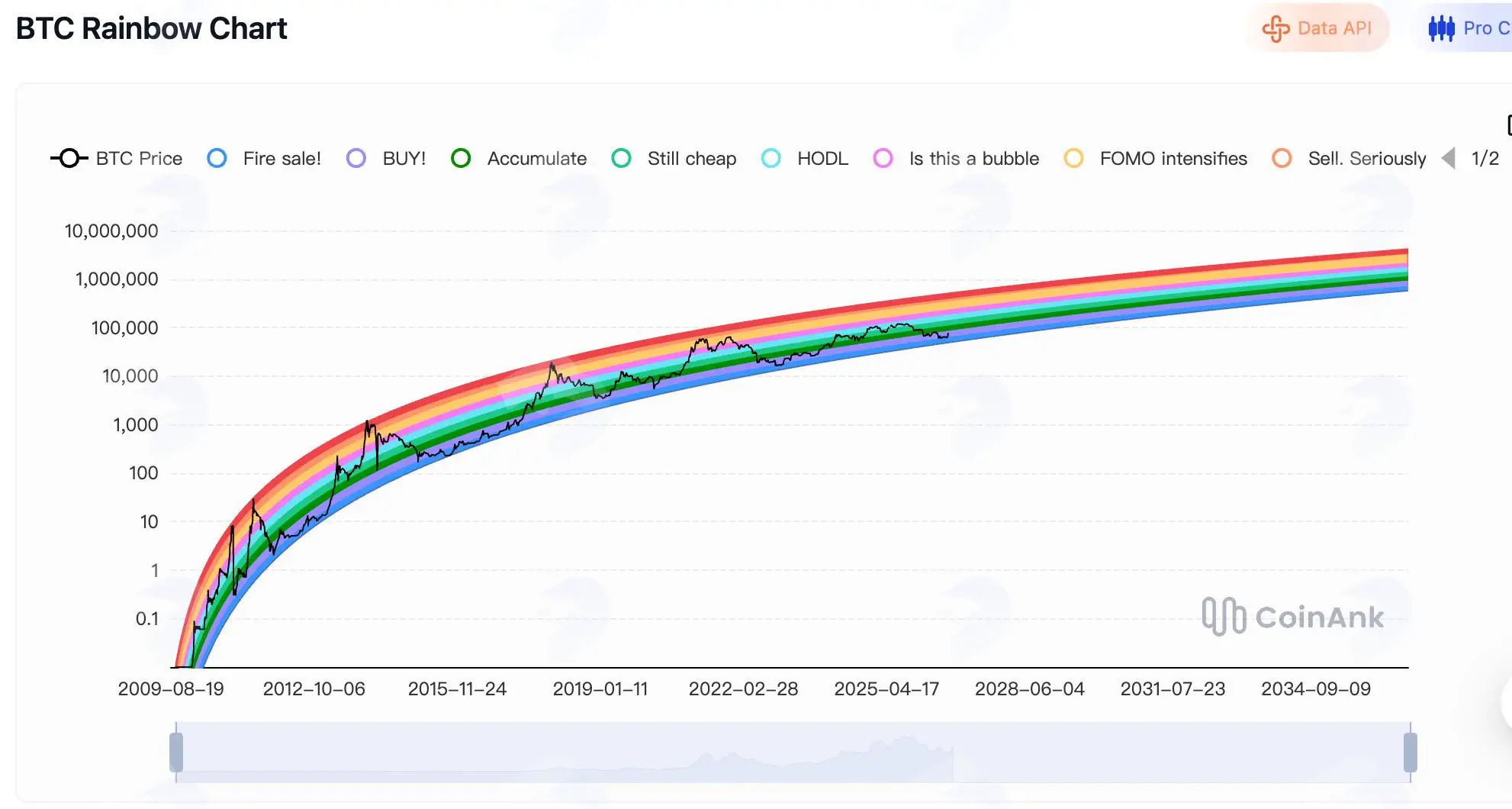This screenshot has width=1512, height=809.
Task: Click the BTC Rainbow Chart title
Action: click(x=151, y=29)
